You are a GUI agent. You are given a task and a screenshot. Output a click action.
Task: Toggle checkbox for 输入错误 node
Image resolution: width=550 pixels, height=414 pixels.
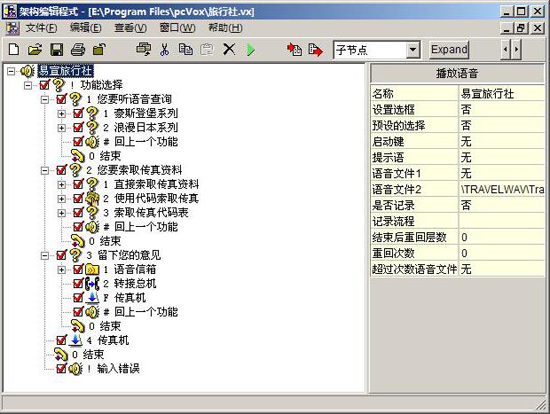pos(61,368)
